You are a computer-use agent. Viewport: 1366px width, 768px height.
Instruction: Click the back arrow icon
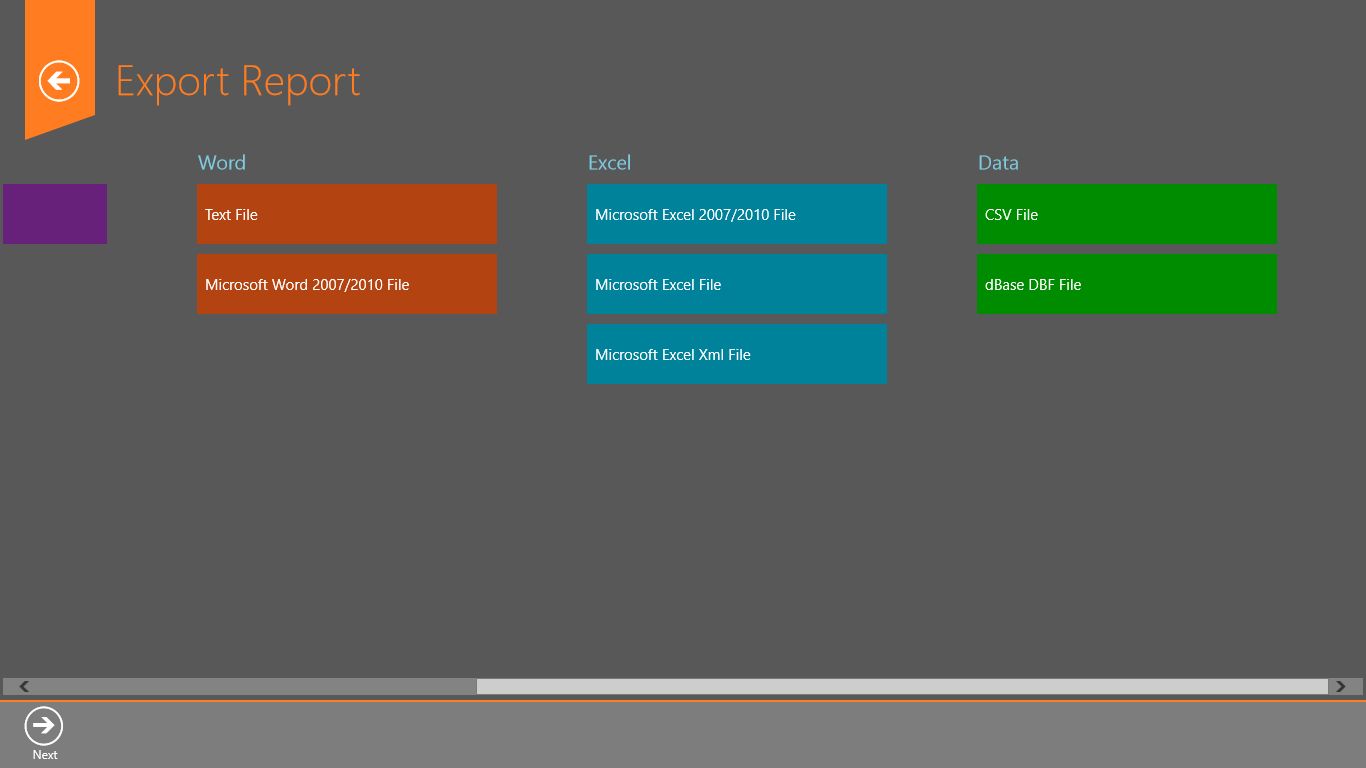[x=59, y=81]
